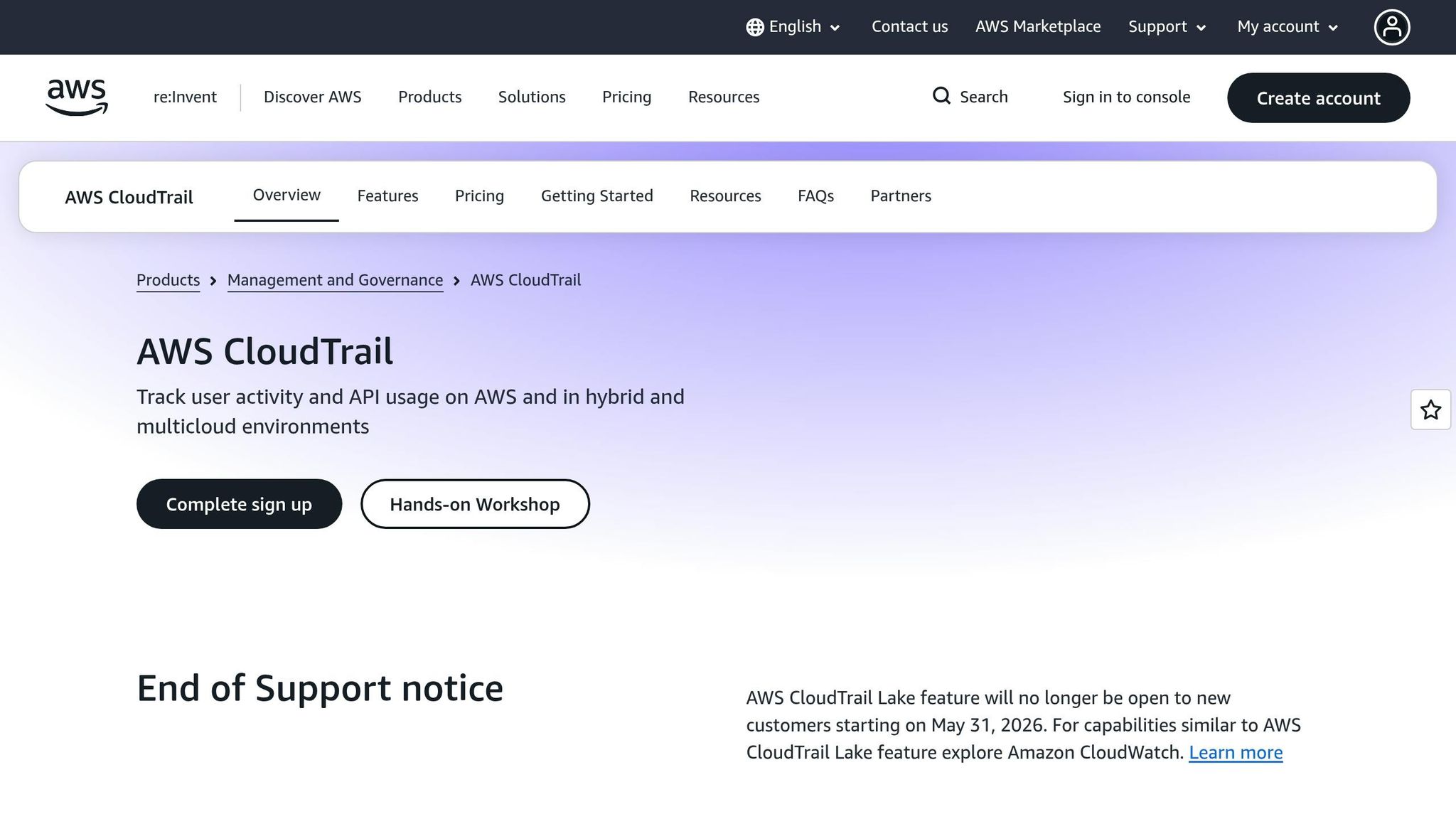Image resolution: width=1456 pixels, height=819 pixels.
Task: Click AWS CloudTrail breadcrumb text
Action: tap(525, 280)
